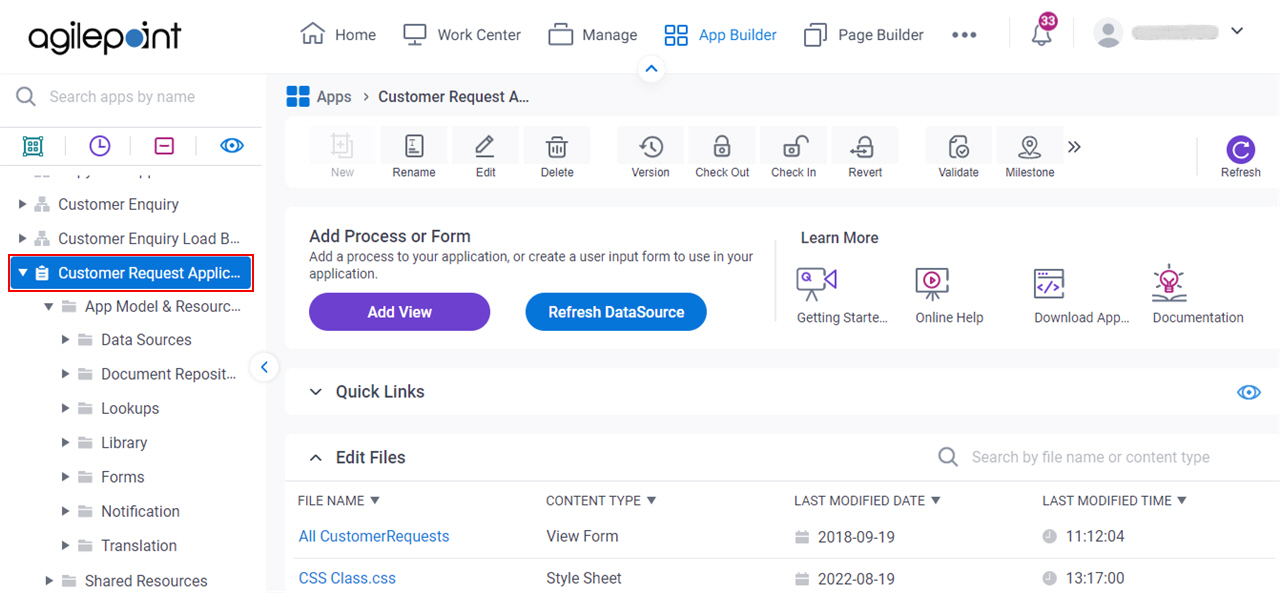Click the file search magnifier icon

coord(948,457)
